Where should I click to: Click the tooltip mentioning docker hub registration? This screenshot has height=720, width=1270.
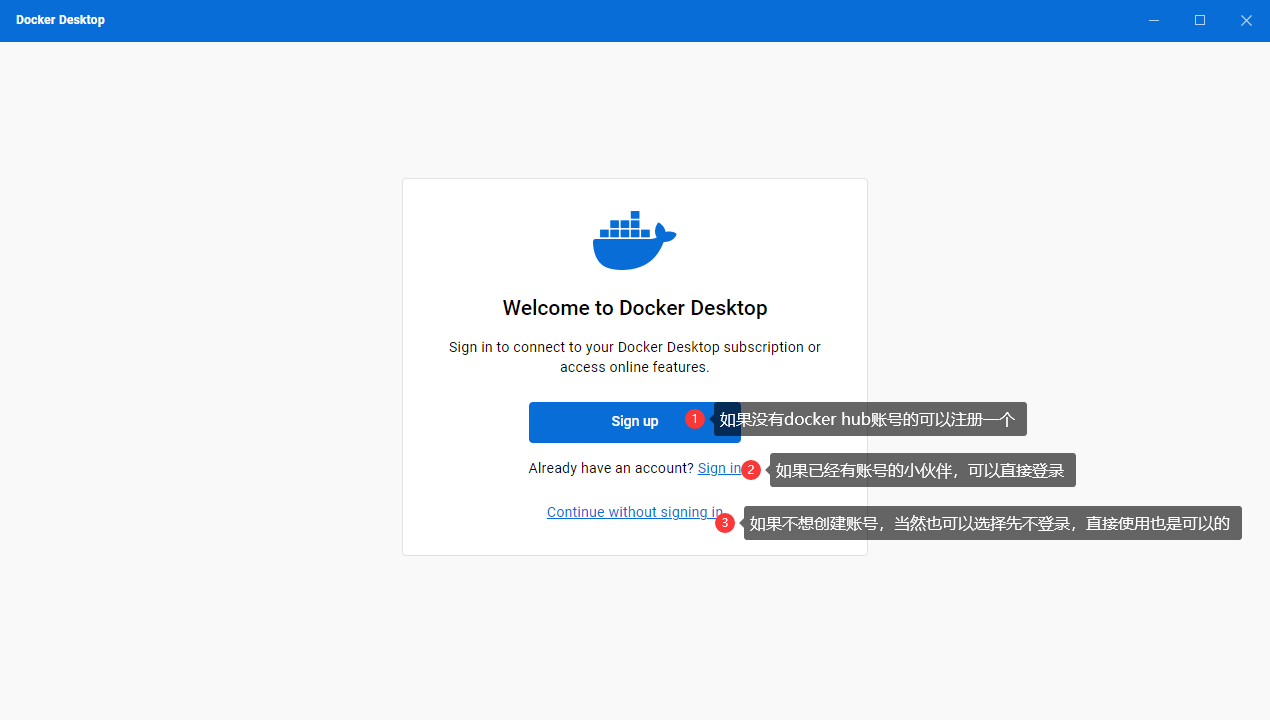[870, 419]
